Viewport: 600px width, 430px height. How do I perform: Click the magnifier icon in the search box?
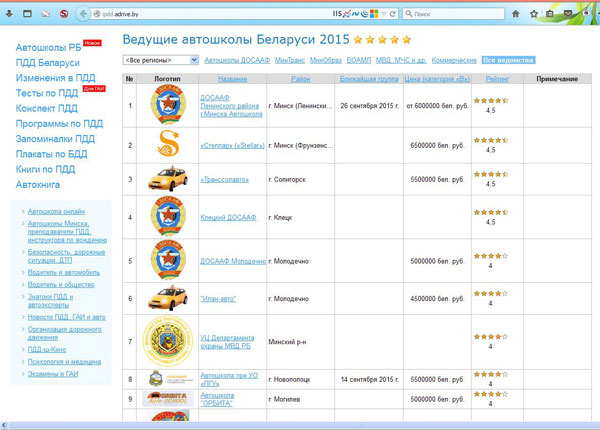(409, 14)
